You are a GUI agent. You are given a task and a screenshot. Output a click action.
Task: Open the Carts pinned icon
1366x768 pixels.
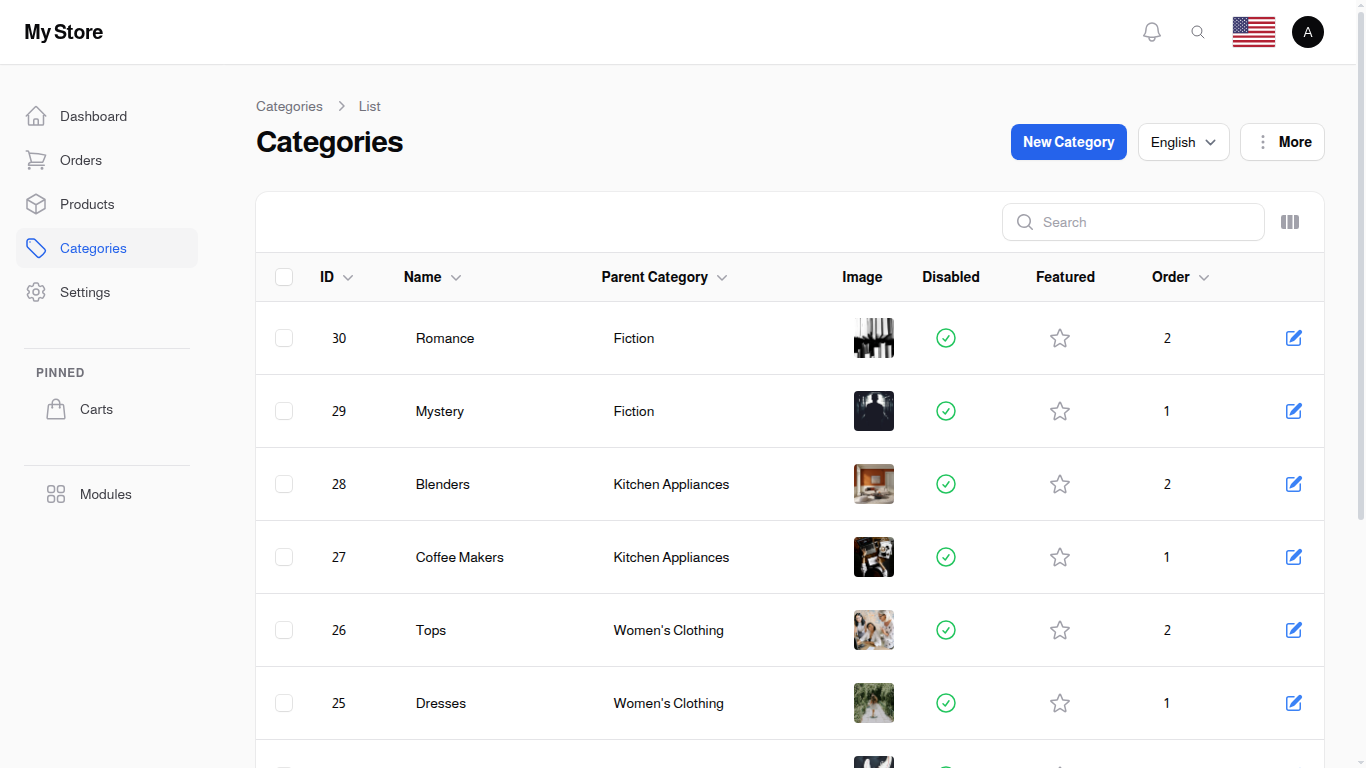pos(56,409)
